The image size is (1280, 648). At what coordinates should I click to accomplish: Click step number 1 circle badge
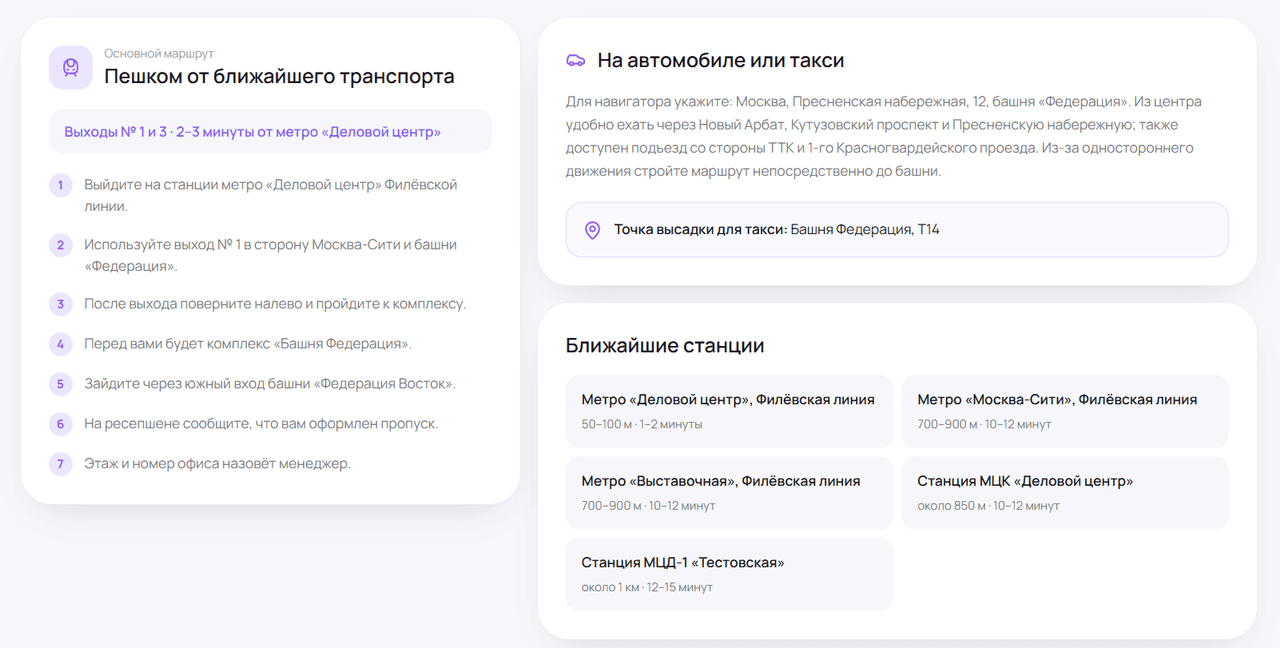pyautogui.click(x=60, y=185)
